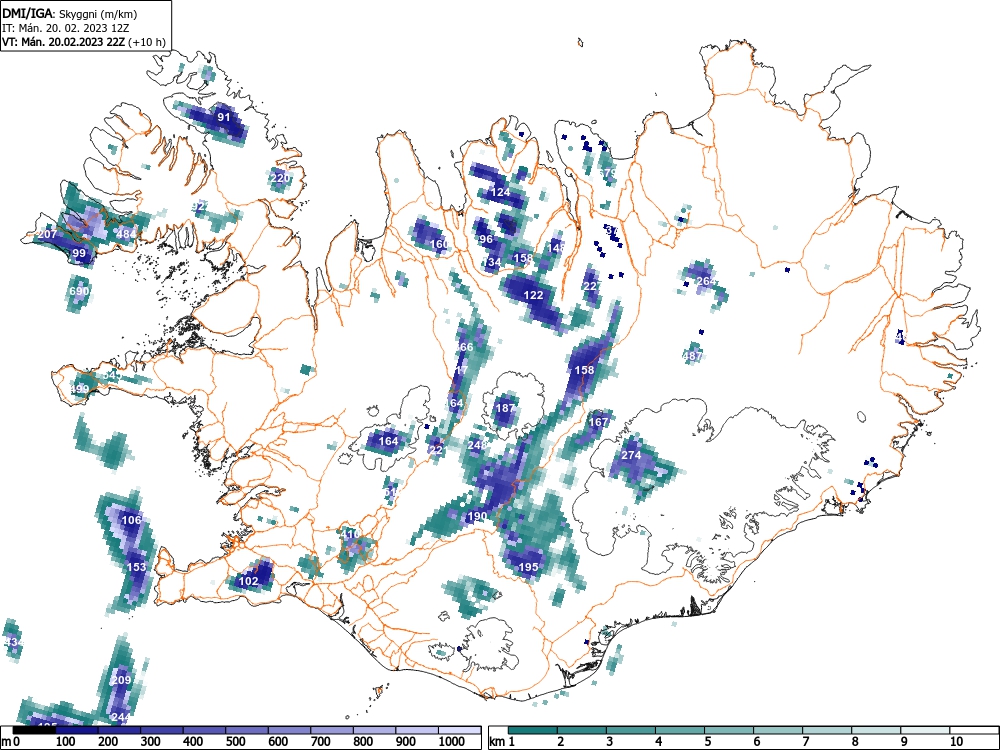This screenshot has width=1000, height=750.
Task: Click the "1000" metre legend label
Action: coord(452,742)
